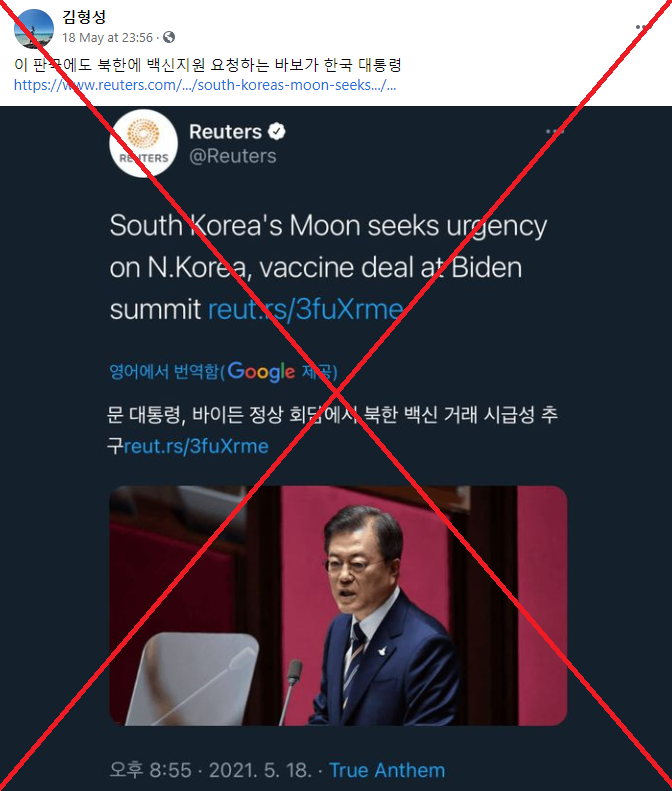
Task: Open the Facebook post options ellipsis
Action: coord(642,27)
